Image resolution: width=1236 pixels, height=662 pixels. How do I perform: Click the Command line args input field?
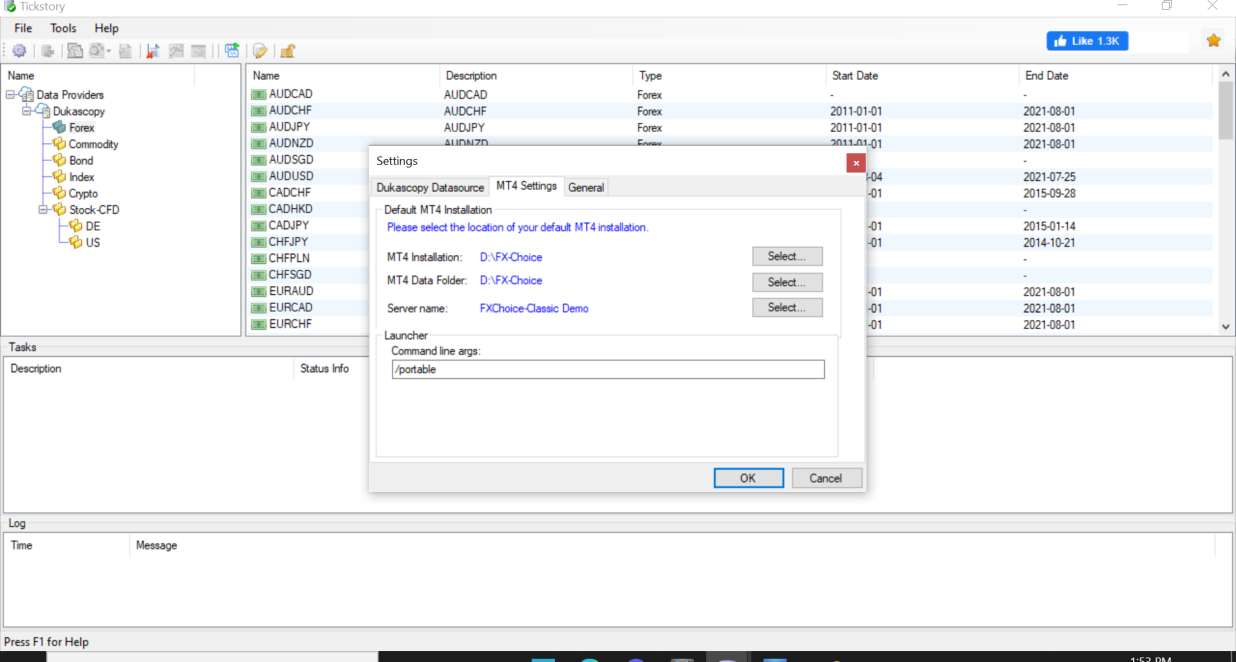click(608, 369)
